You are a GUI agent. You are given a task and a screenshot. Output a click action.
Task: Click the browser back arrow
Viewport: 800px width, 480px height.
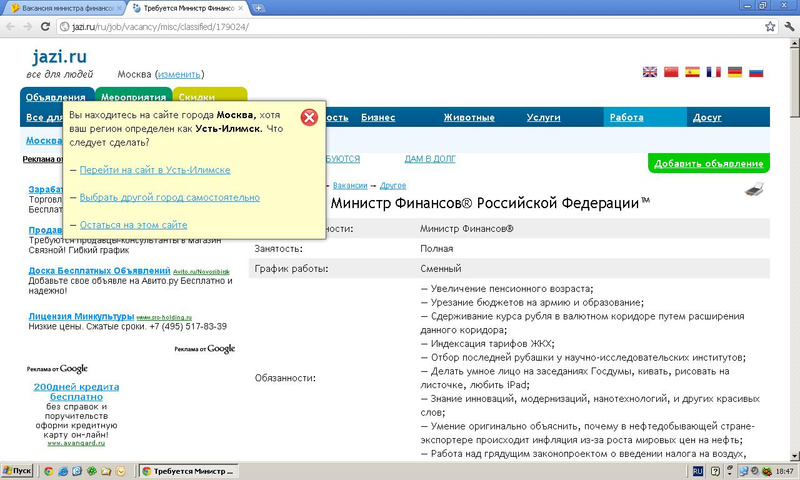[10, 27]
